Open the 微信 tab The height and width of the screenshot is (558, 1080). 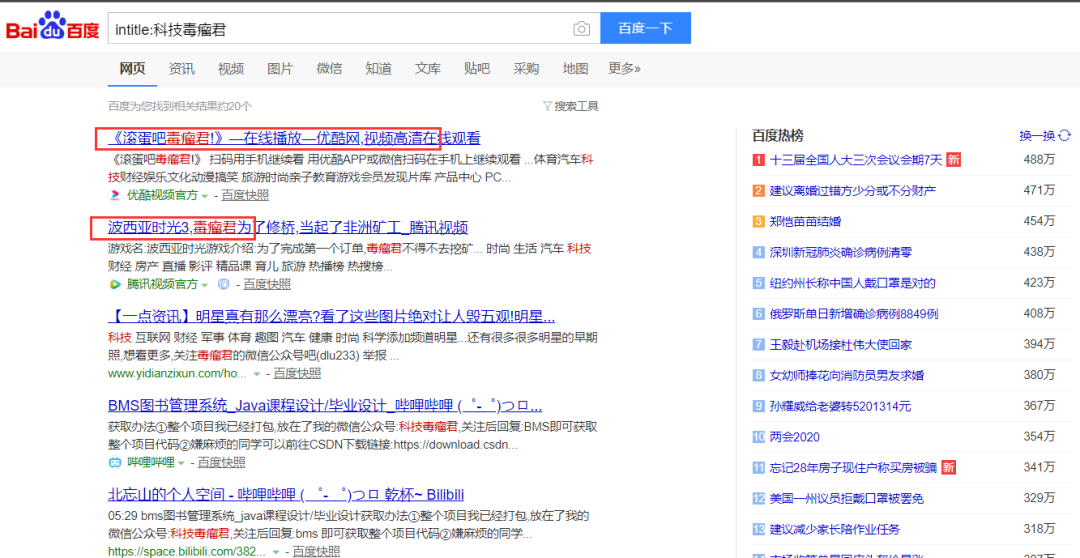click(329, 69)
